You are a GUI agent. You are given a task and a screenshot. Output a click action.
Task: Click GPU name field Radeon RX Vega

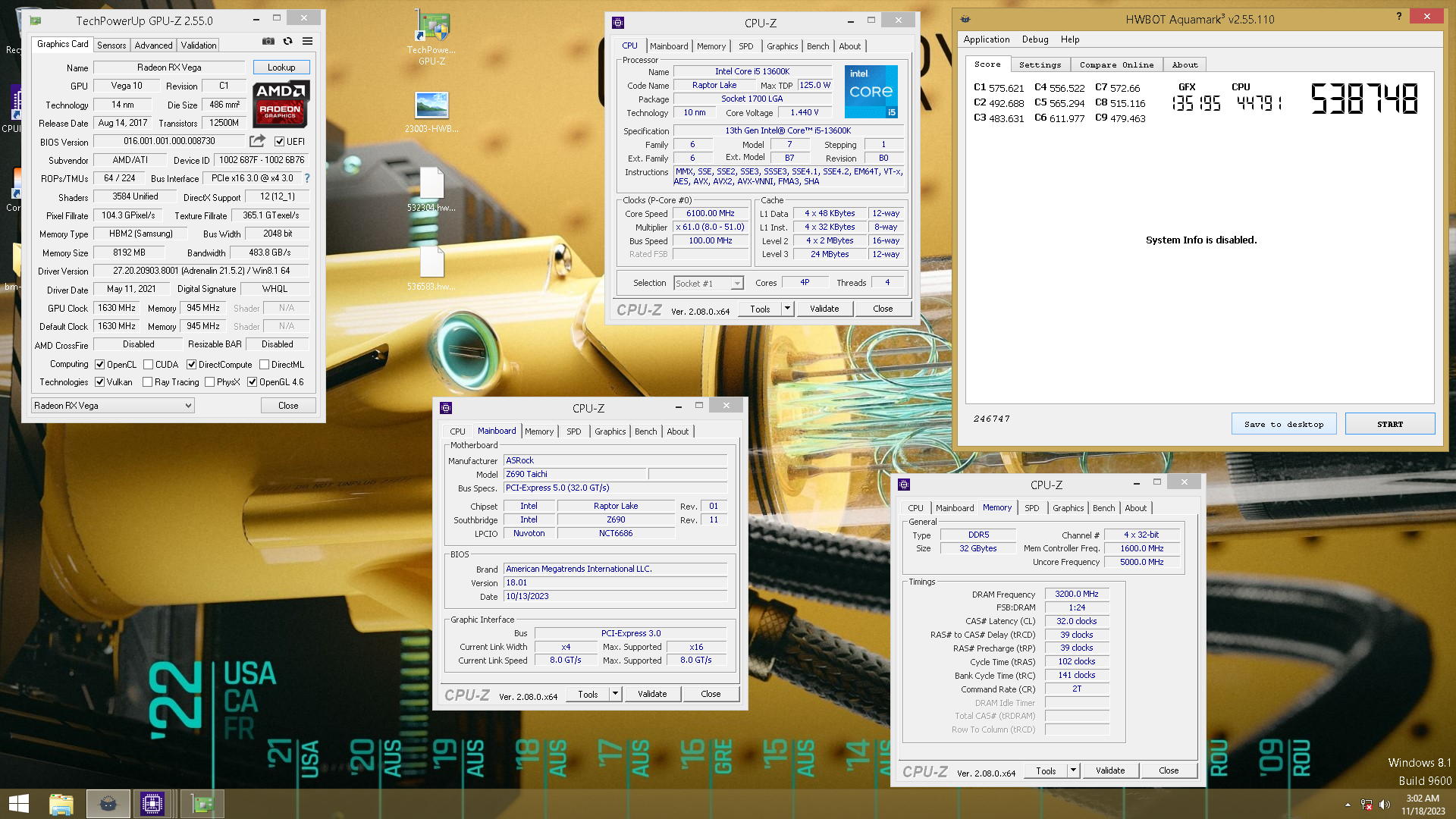169,67
